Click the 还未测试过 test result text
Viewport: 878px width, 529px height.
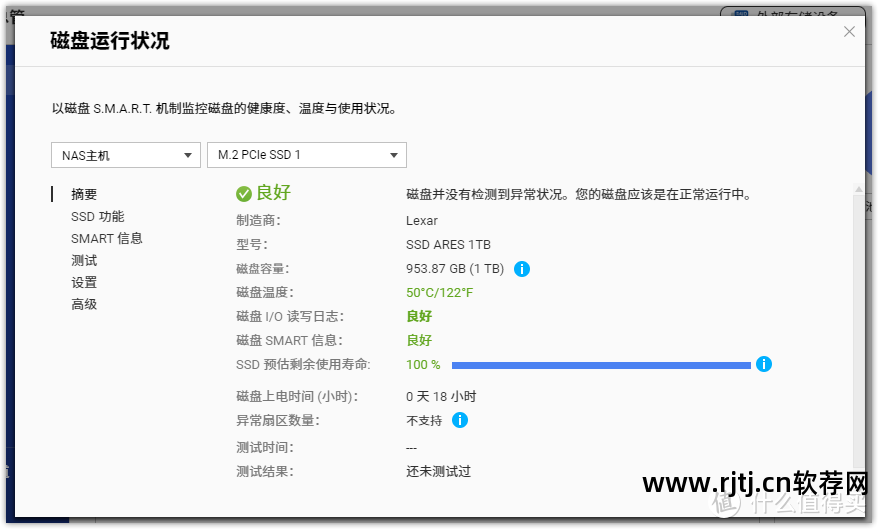click(x=438, y=471)
